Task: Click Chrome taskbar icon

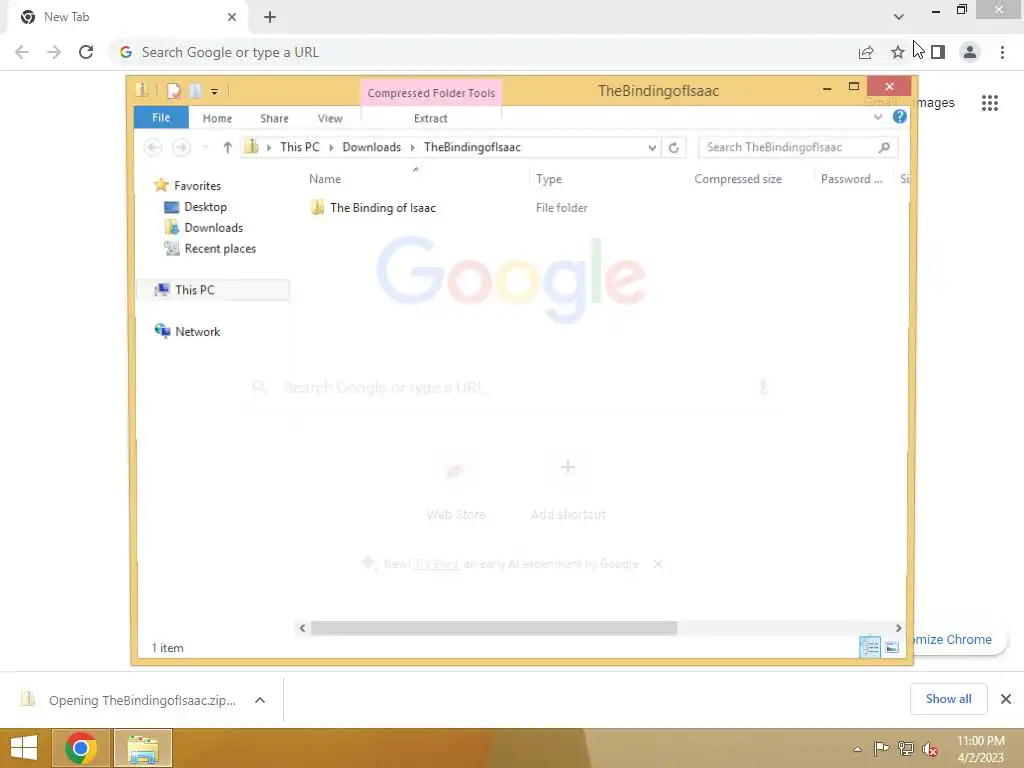Action: pyautogui.click(x=81, y=748)
